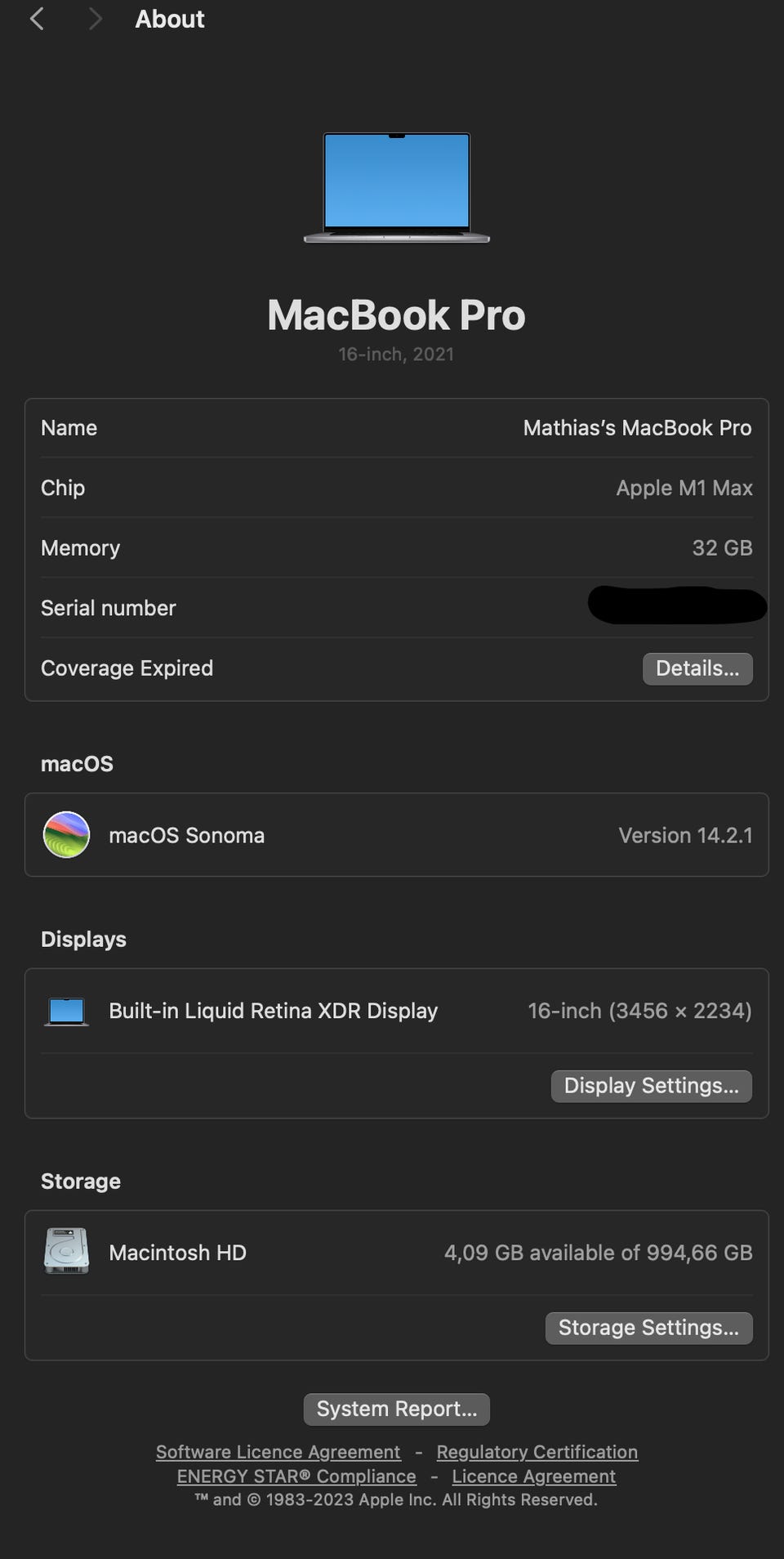Viewport: 784px width, 1559px height.
Task: Open the Regulatory Certification link
Action: click(537, 1452)
